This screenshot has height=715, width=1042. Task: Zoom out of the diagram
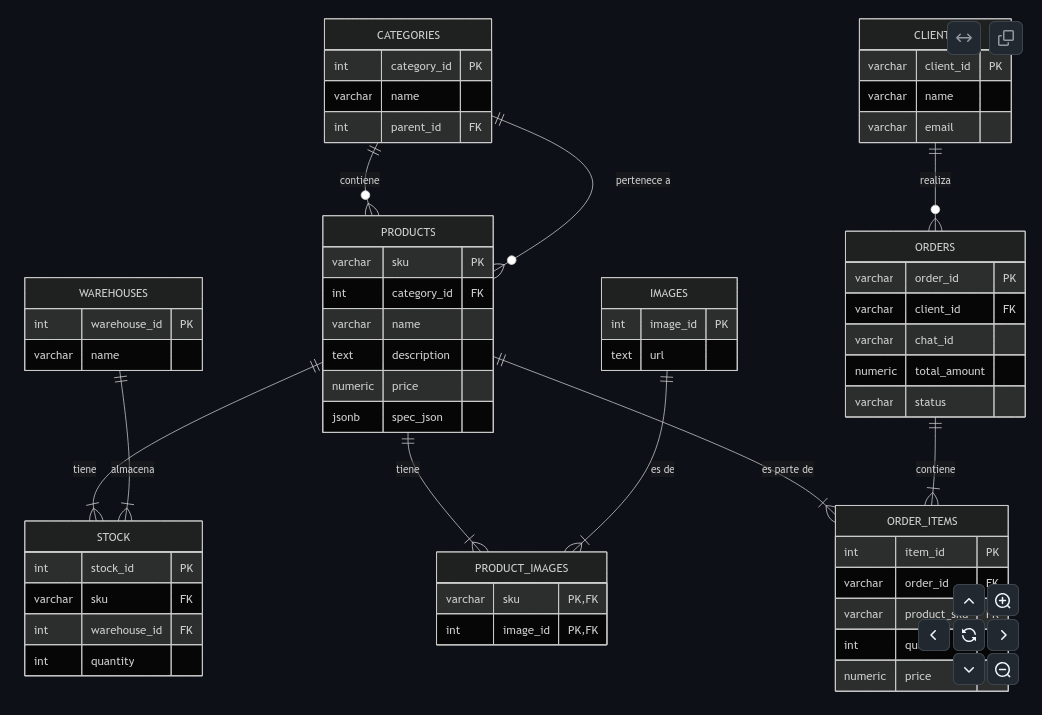(x=1003, y=669)
